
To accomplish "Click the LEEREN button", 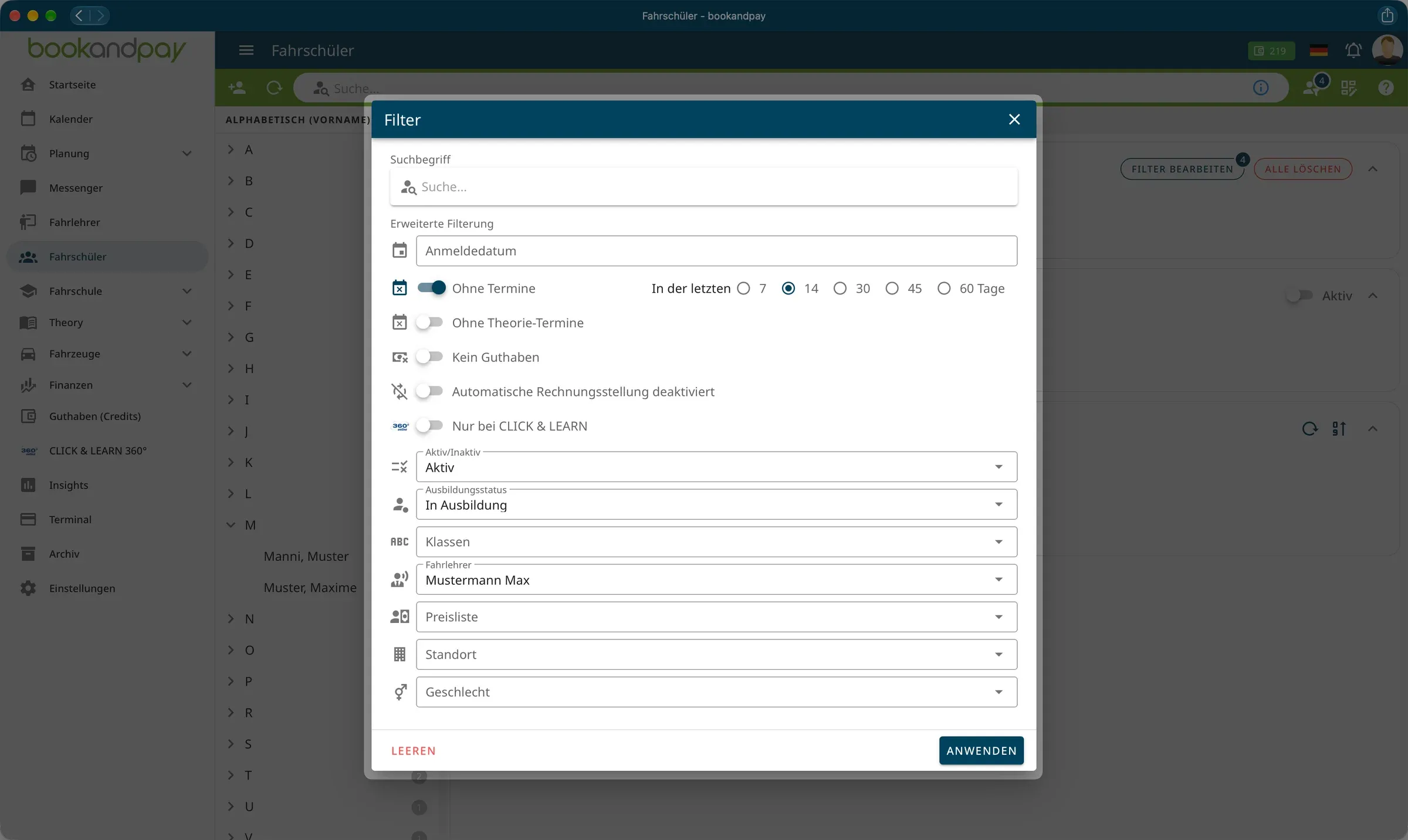I will (x=414, y=751).
